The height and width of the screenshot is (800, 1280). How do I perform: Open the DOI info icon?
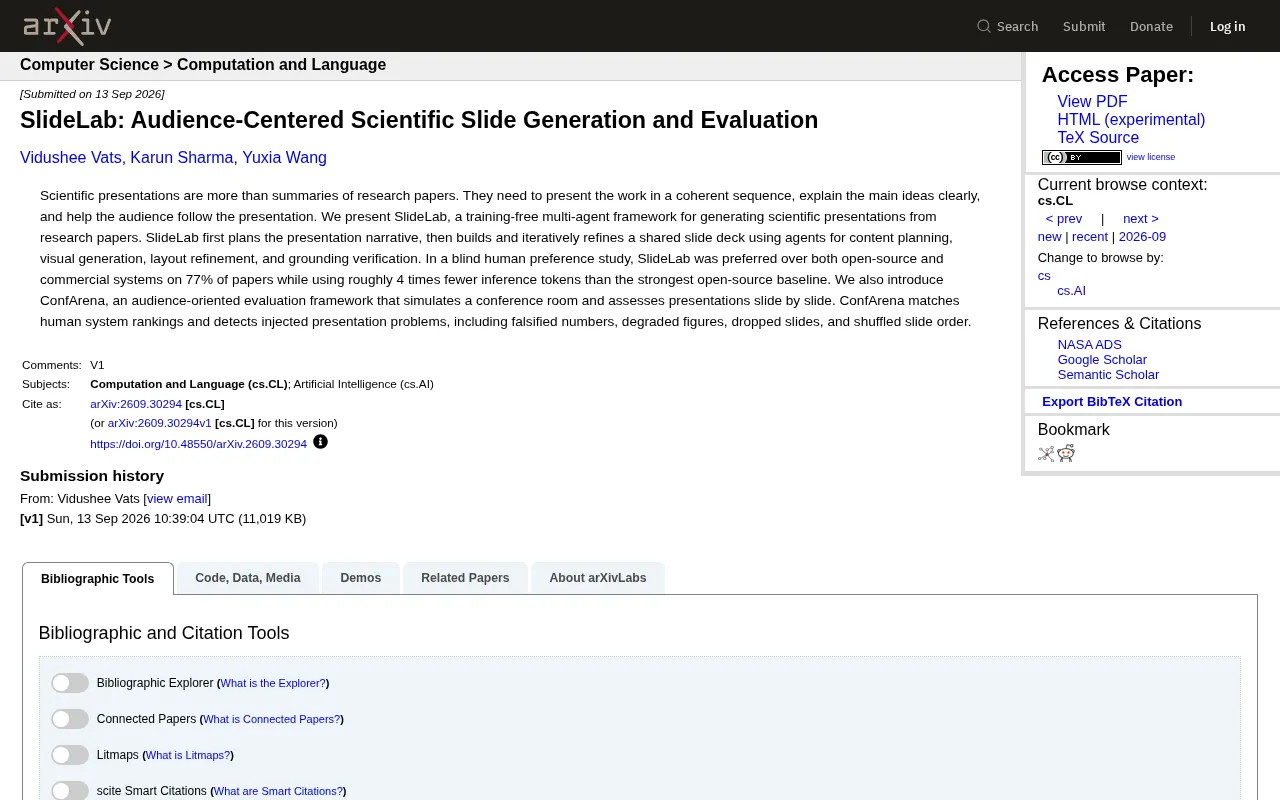pyautogui.click(x=320, y=442)
